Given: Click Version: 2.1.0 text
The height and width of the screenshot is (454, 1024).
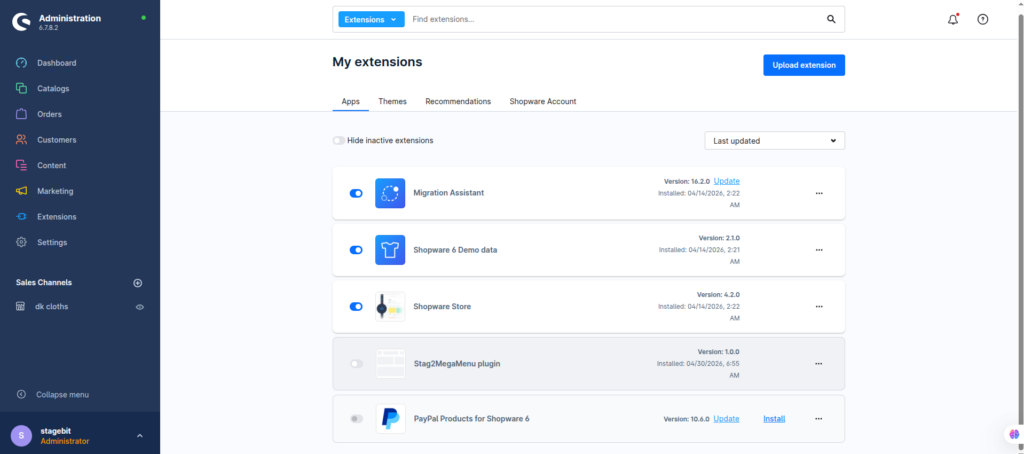Looking at the screenshot, I should point(719,238).
